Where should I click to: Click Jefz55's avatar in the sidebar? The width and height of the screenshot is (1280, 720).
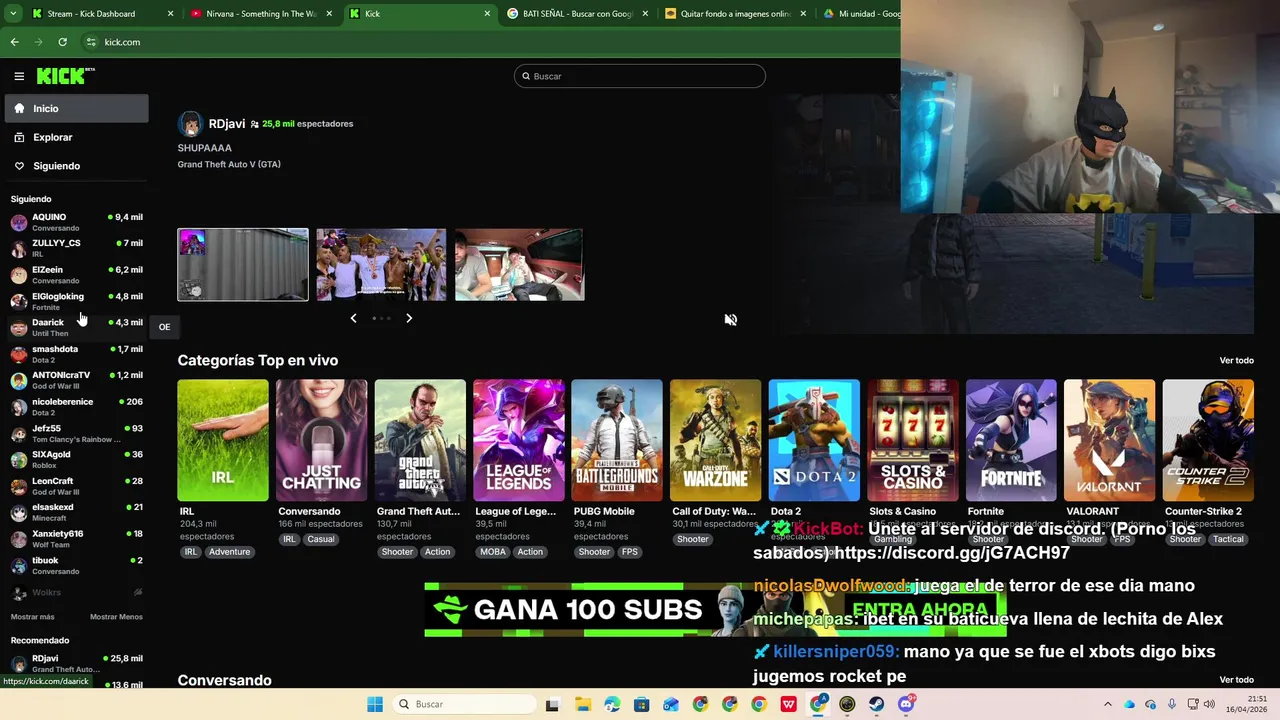[x=19, y=434]
